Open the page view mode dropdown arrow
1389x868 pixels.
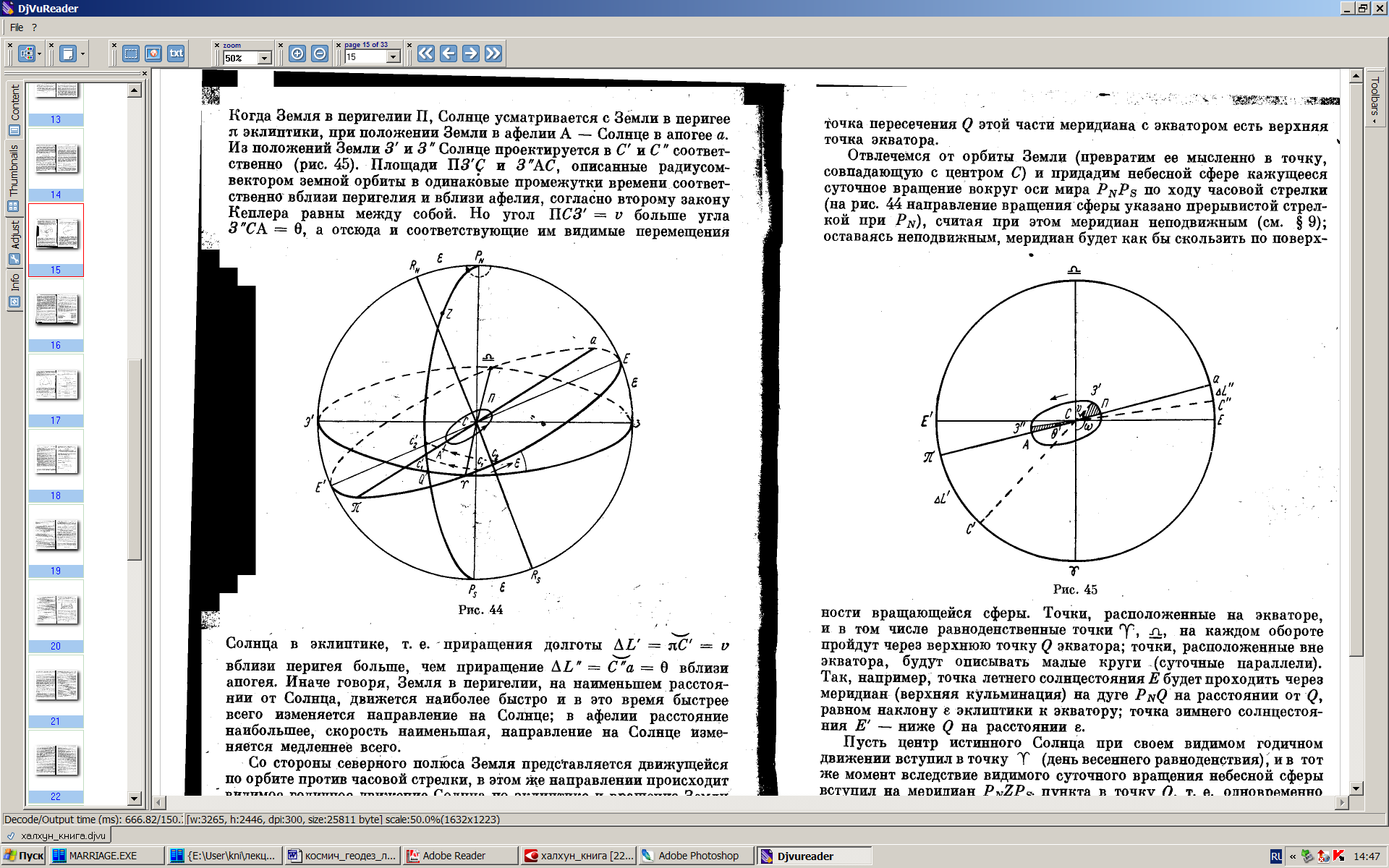(82, 54)
